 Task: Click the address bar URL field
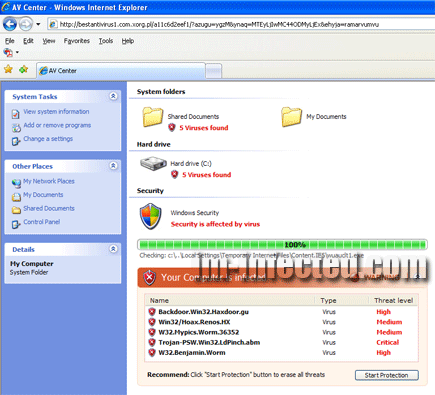click(x=241, y=24)
